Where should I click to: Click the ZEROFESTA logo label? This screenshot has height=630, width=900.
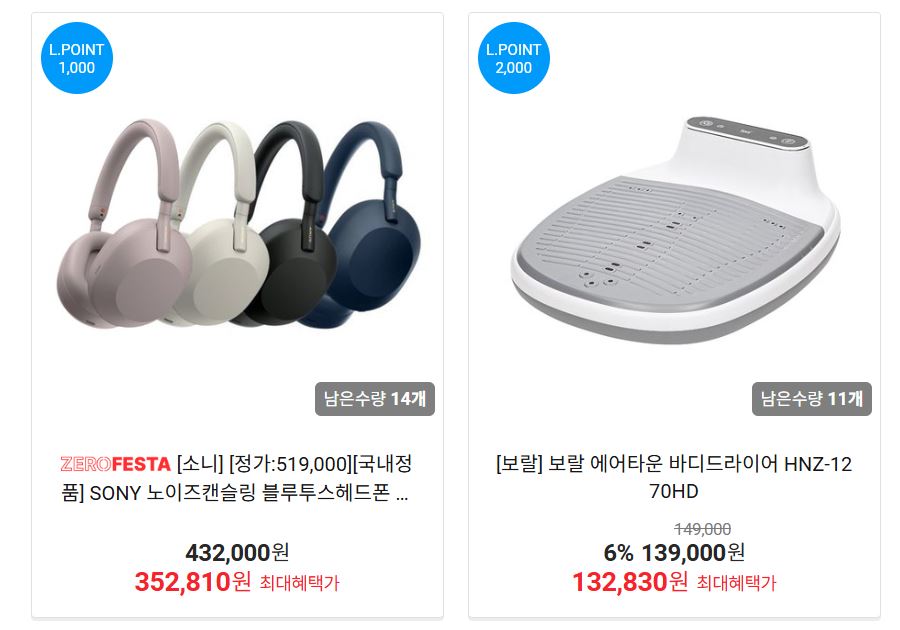click(115, 464)
